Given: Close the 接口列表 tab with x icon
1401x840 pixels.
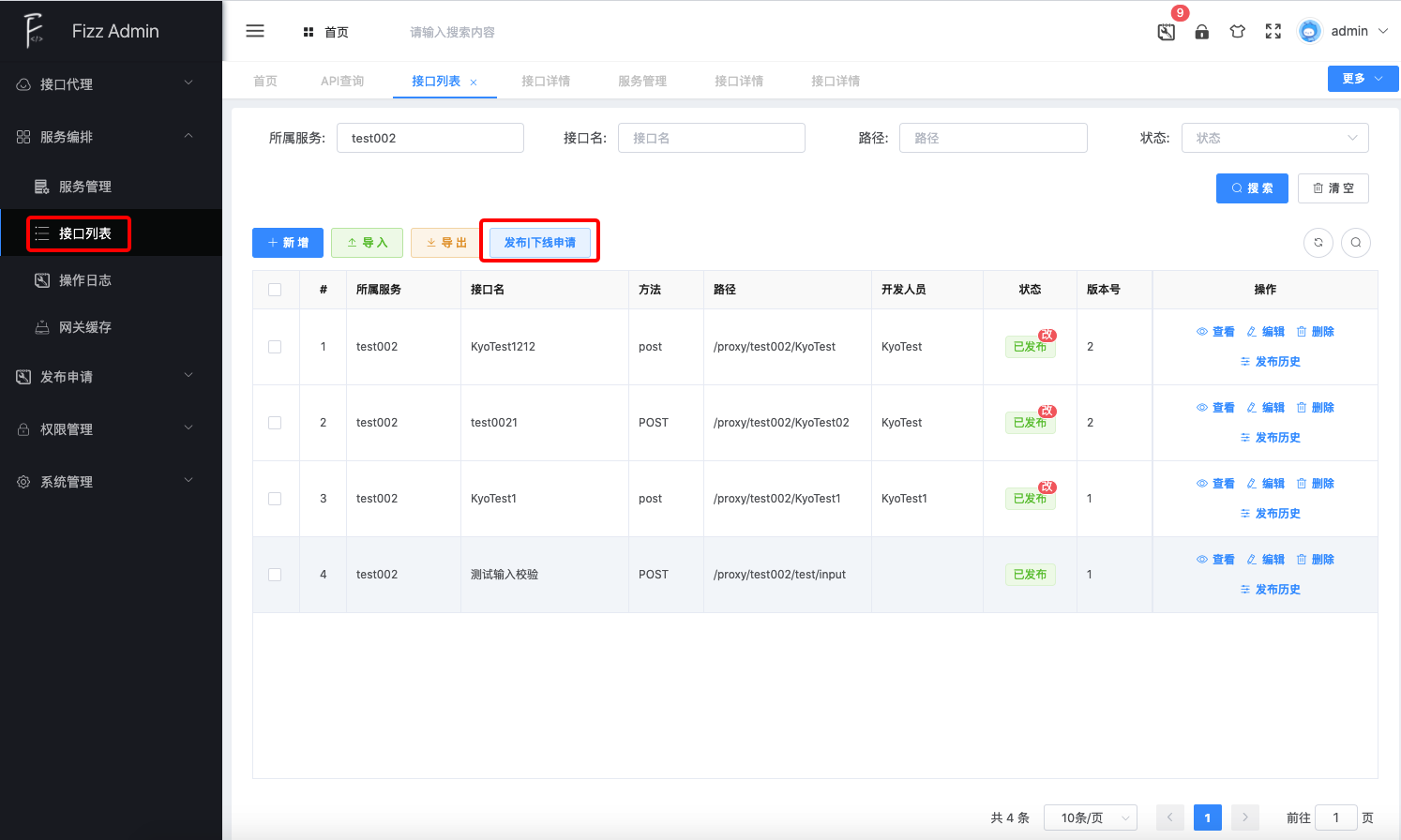Looking at the screenshot, I should [474, 82].
